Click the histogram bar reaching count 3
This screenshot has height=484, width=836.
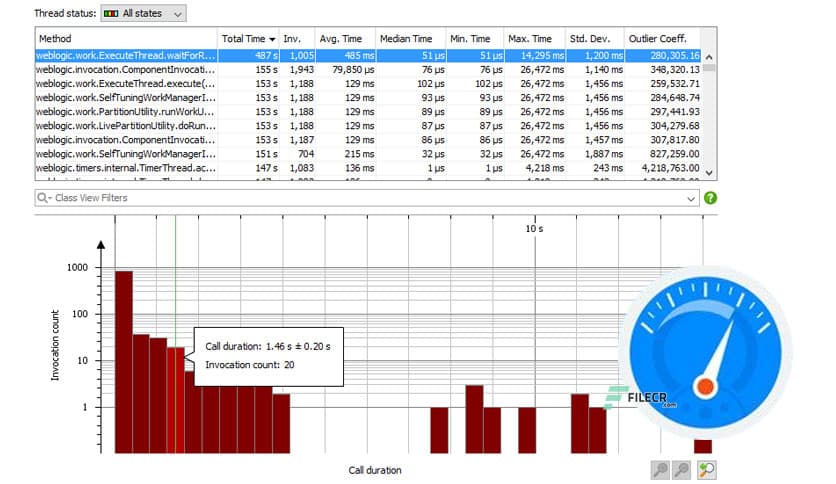tap(474, 419)
